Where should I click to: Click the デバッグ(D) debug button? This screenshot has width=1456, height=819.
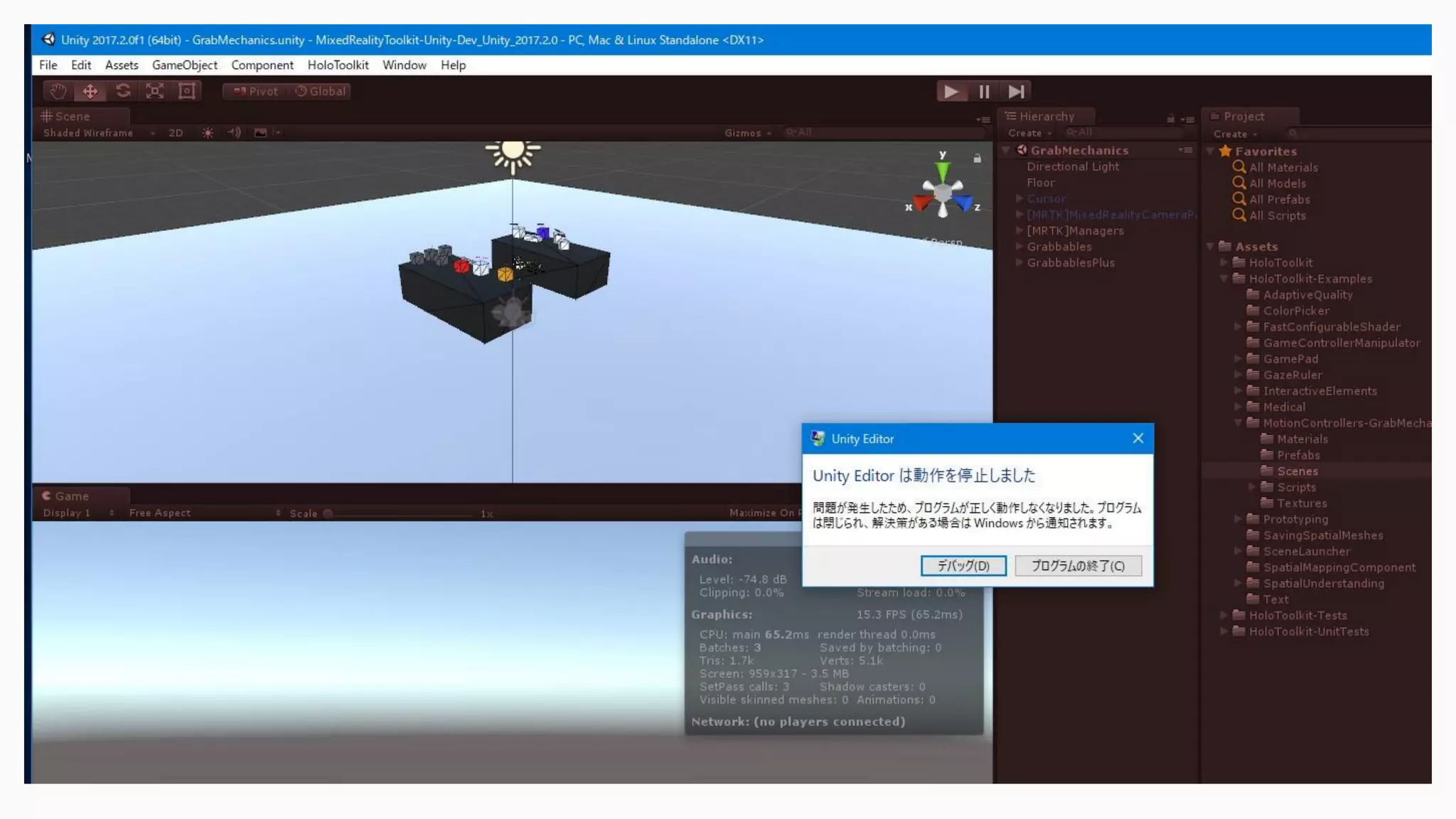click(x=963, y=566)
